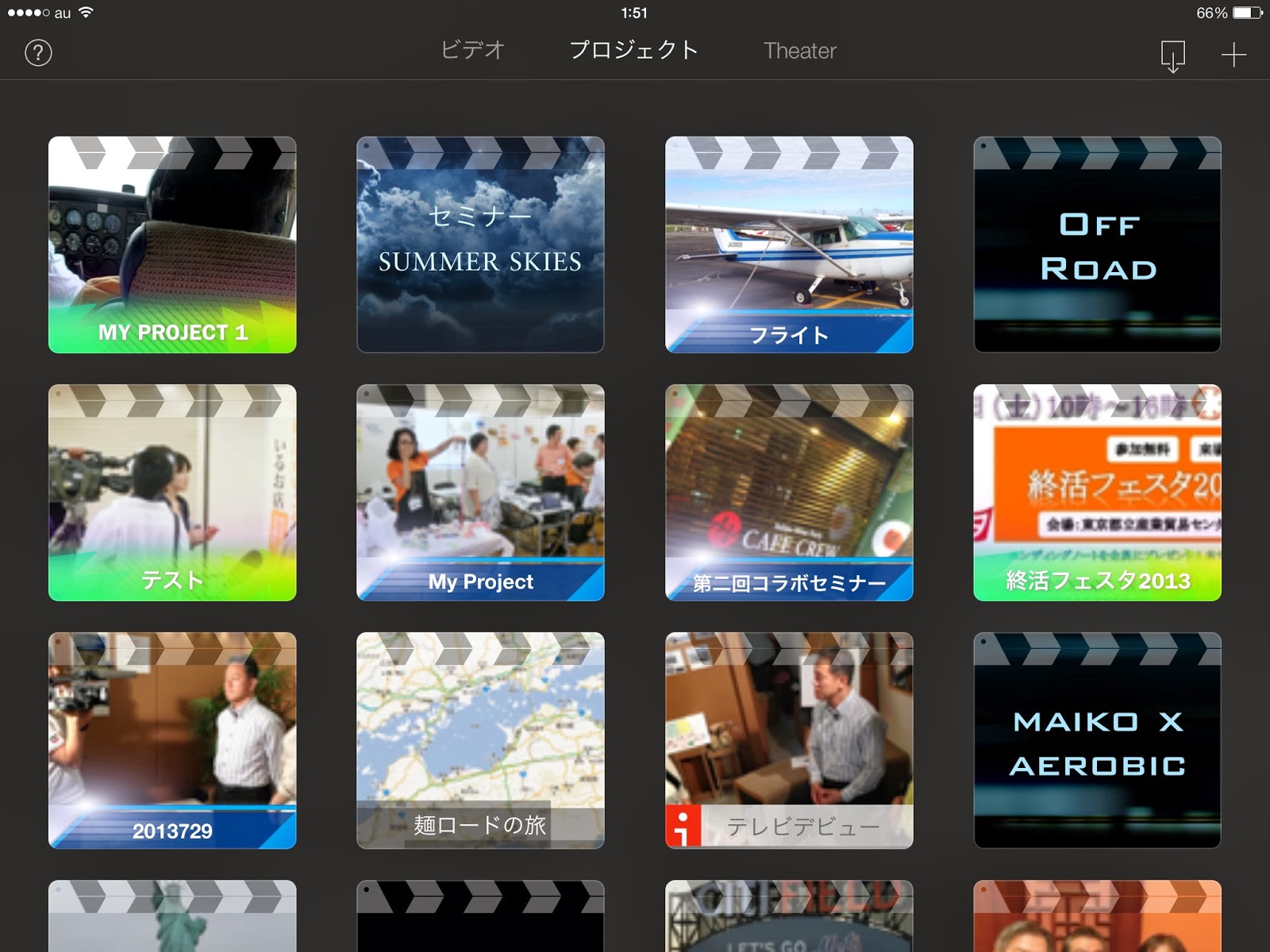Open the Statue of Liberty project thumbnail
This screenshot has height=952, width=1270.
pos(172,916)
